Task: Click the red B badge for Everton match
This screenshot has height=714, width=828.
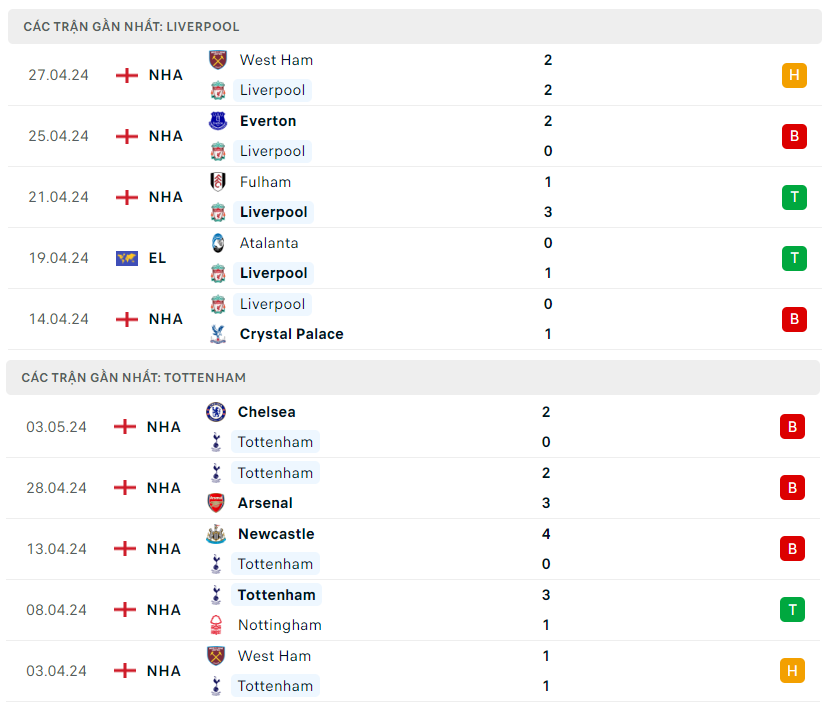Action: 794,136
